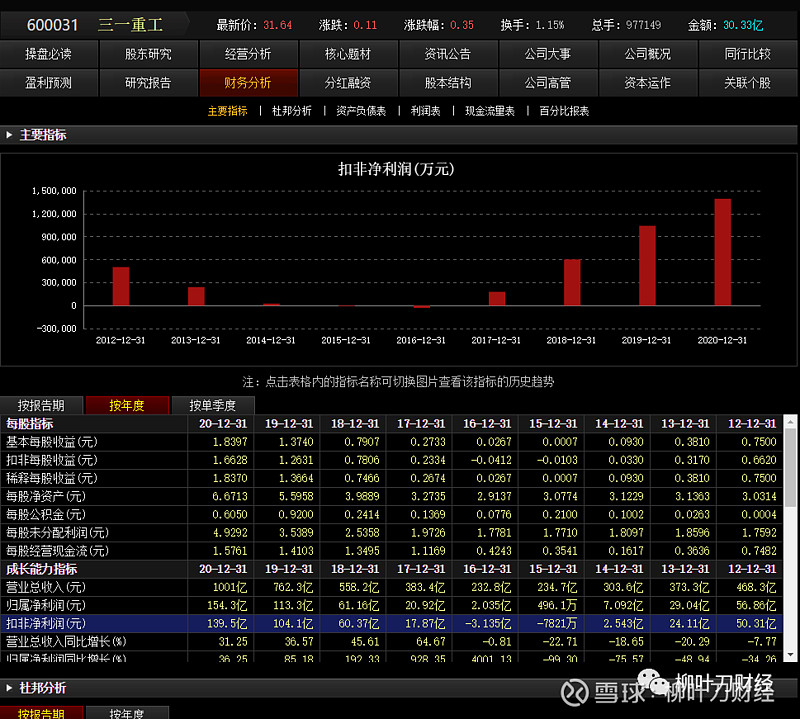This screenshot has width=800, height=719.
Task: Show chart for 稀释每股收益(元)
Action: coord(52,478)
